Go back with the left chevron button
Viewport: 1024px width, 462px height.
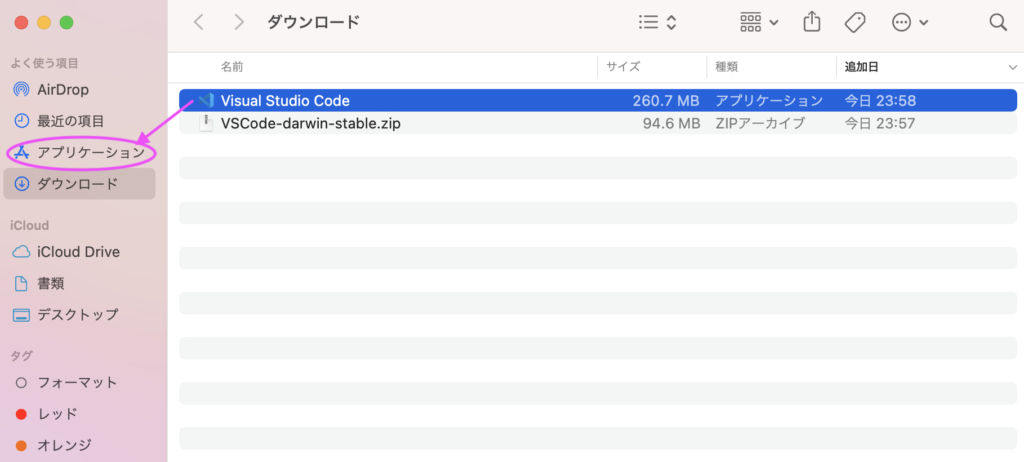[199, 23]
